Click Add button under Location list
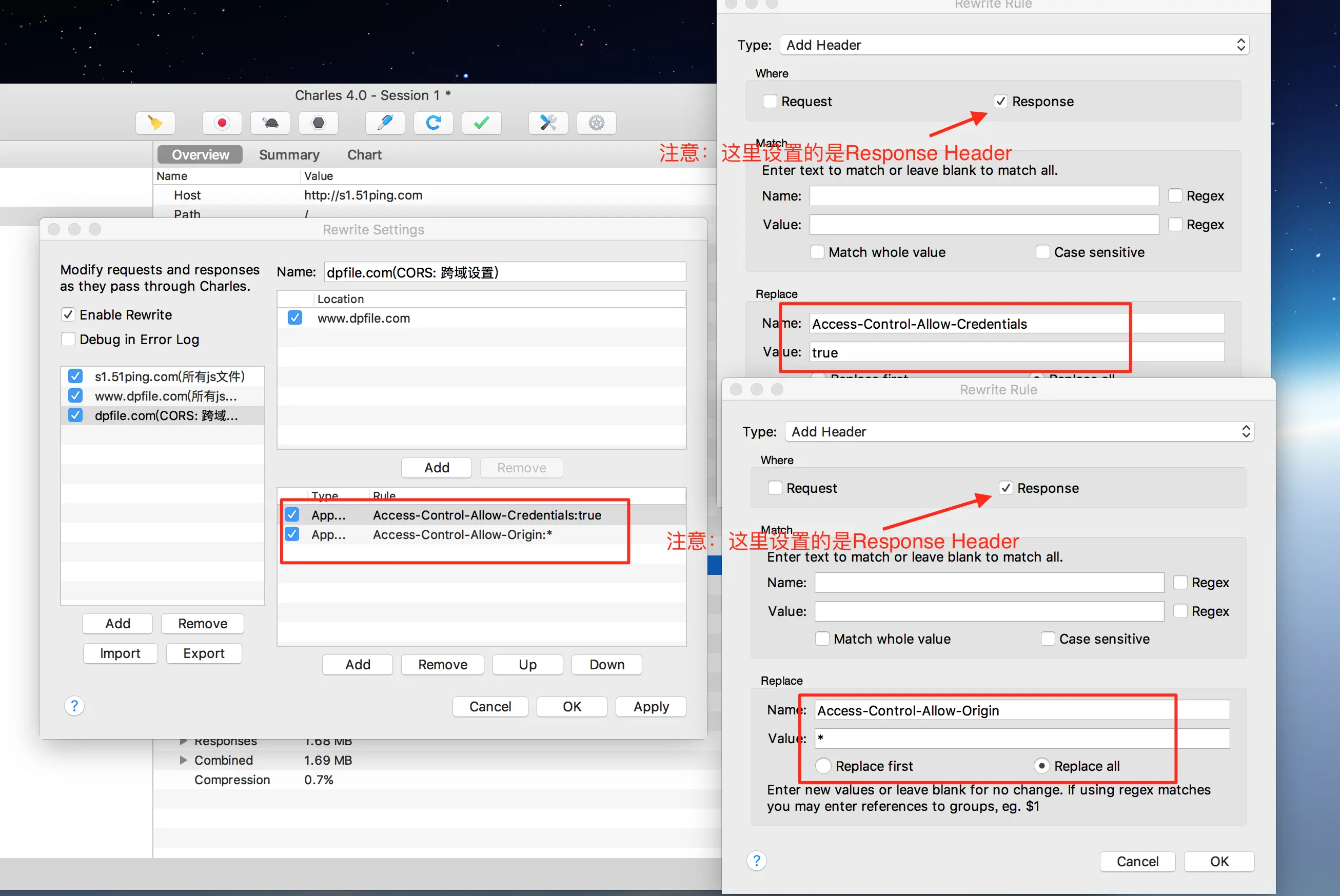Screen dimensions: 1340x896 pyautogui.click(x=437, y=467)
